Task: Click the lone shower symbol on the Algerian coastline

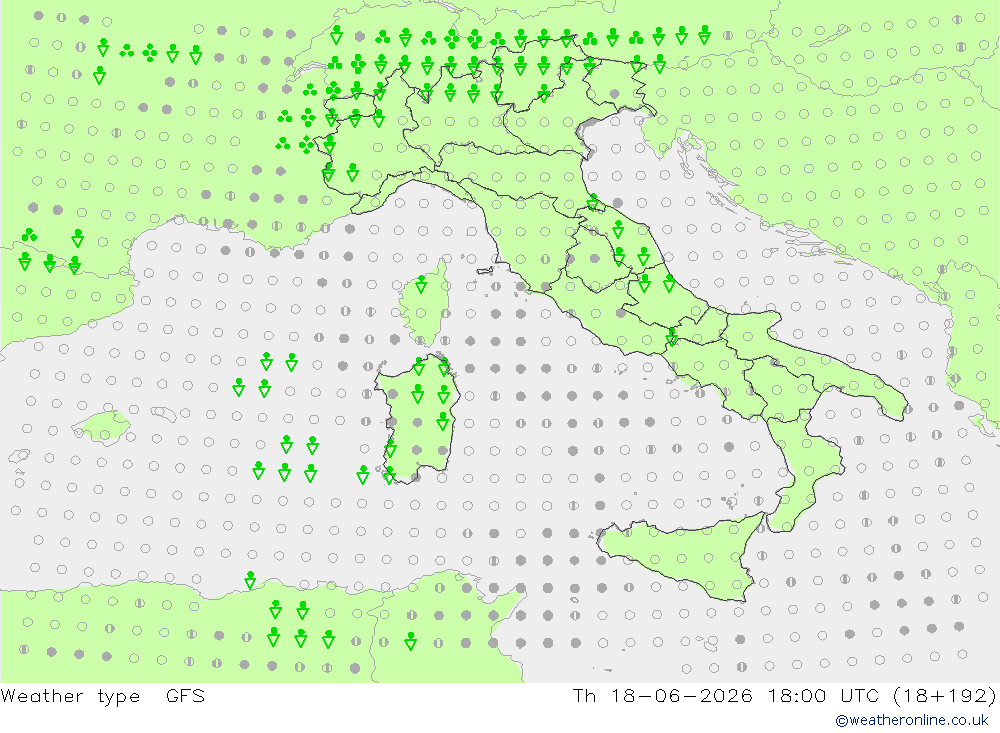Action: (251, 580)
